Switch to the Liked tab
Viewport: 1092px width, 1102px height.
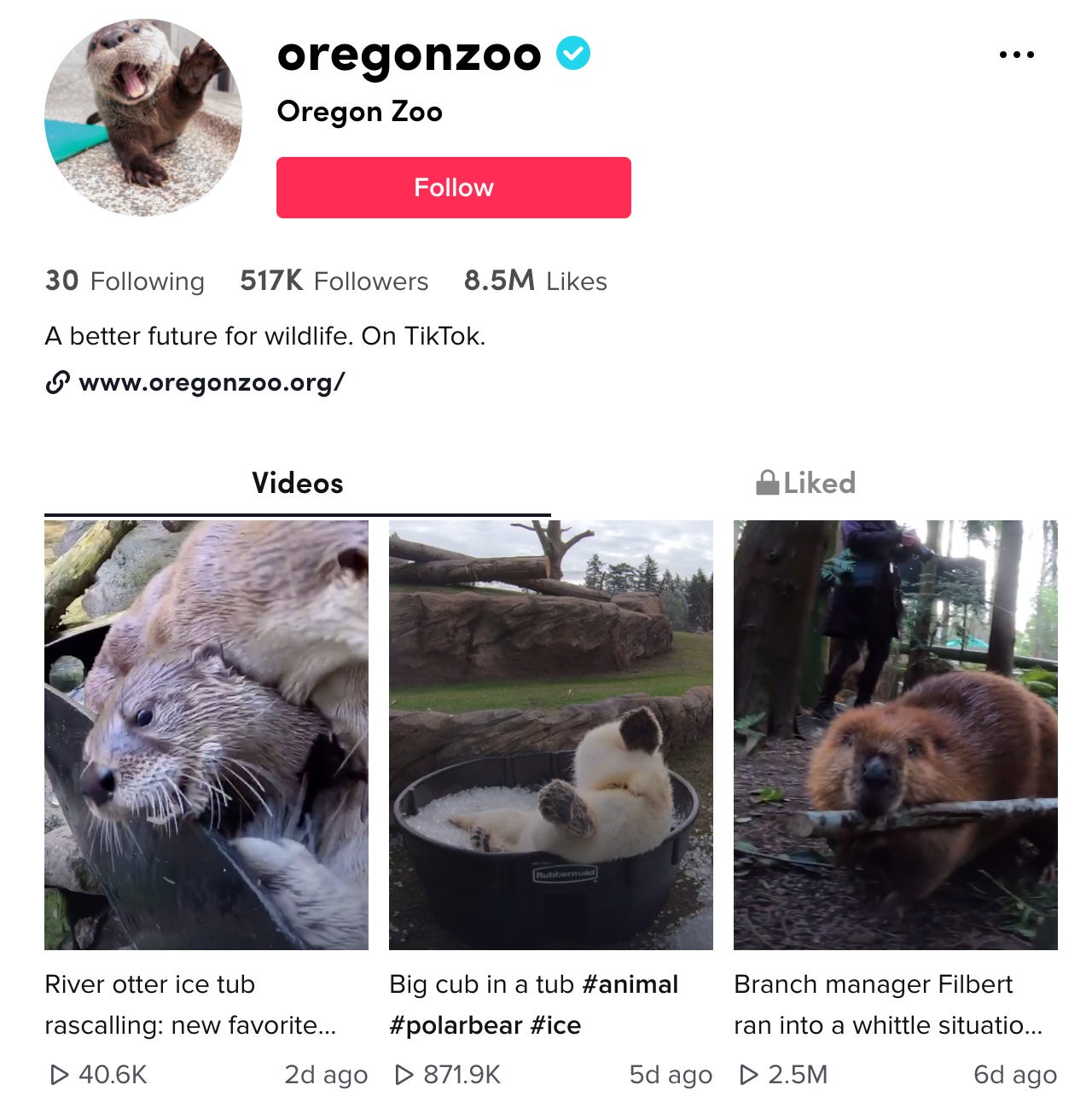(x=806, y=483)
